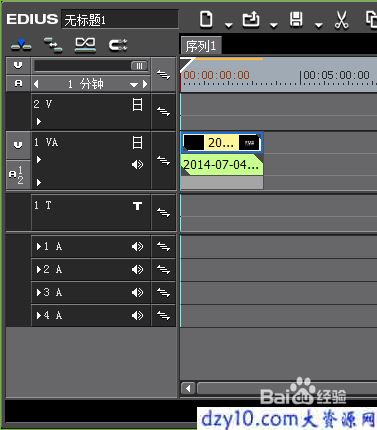The height and width of the screenshot is (430, 377).
Task: Expand the 3 A audio track
Action: click(39, 292)
